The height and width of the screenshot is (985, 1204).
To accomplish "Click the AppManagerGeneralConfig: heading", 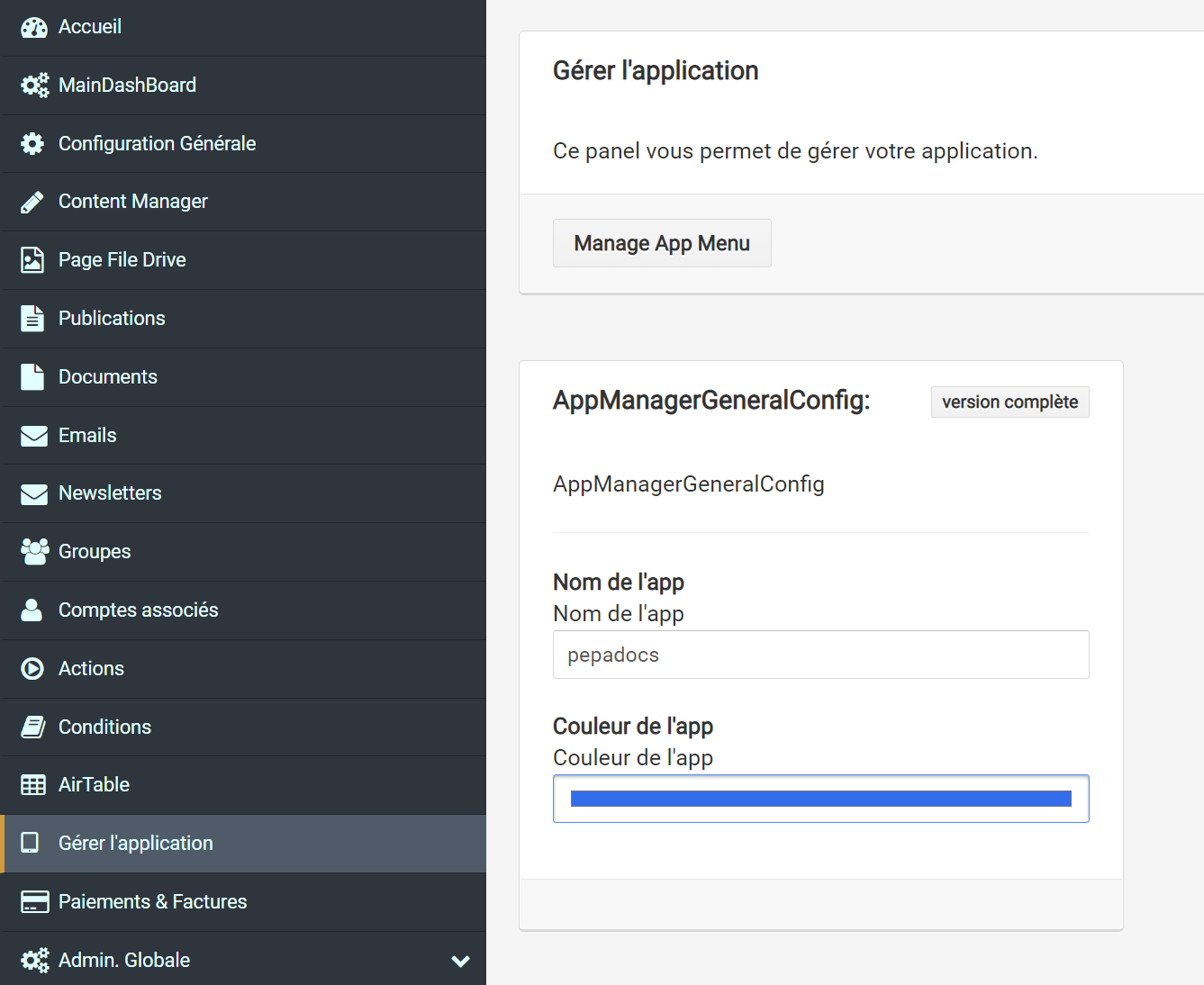I will coord(711,401).
